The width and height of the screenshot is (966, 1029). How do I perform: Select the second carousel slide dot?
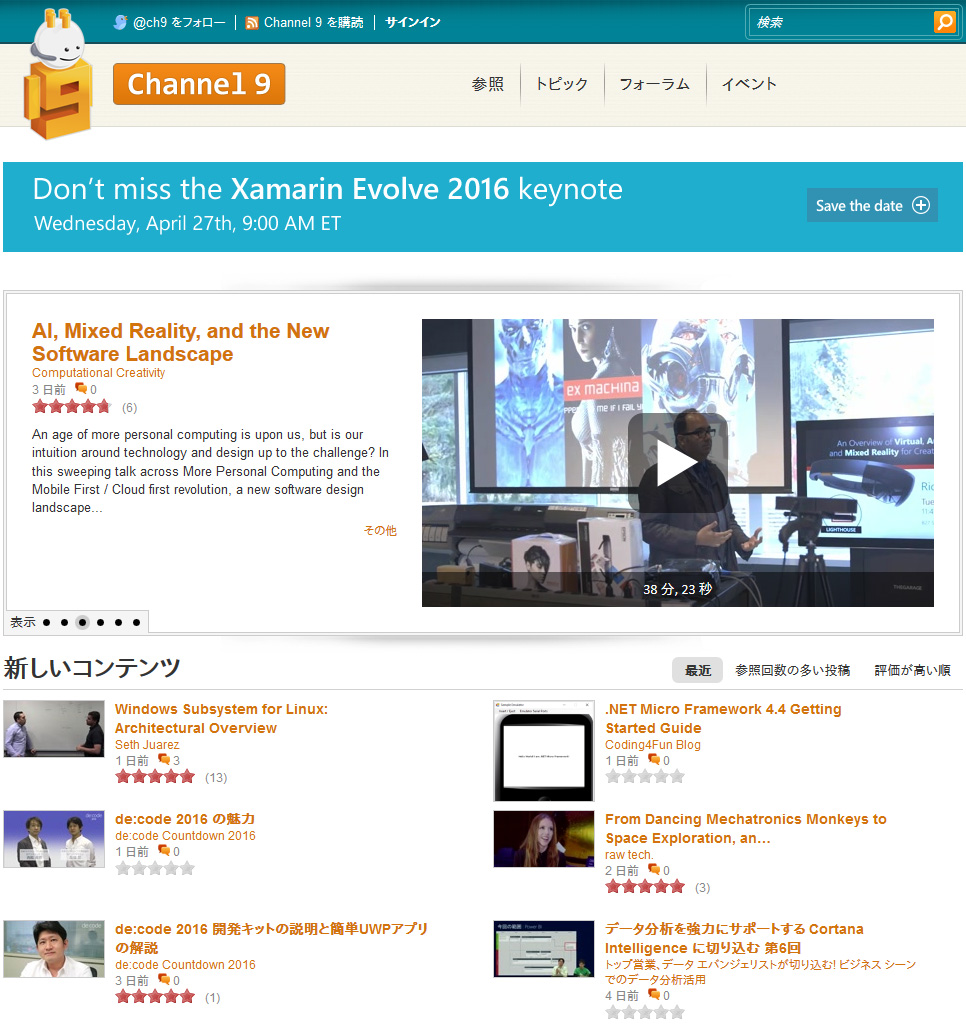click(64, 622)
